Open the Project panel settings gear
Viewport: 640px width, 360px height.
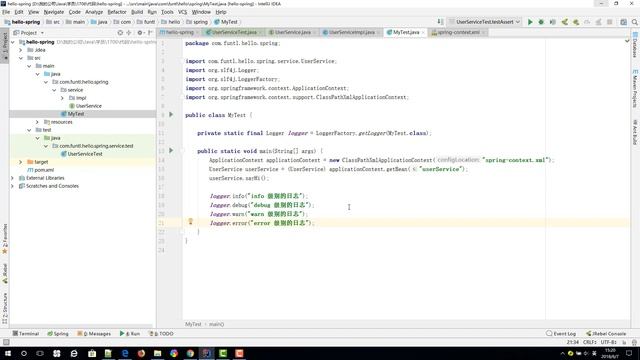point(140,33)
